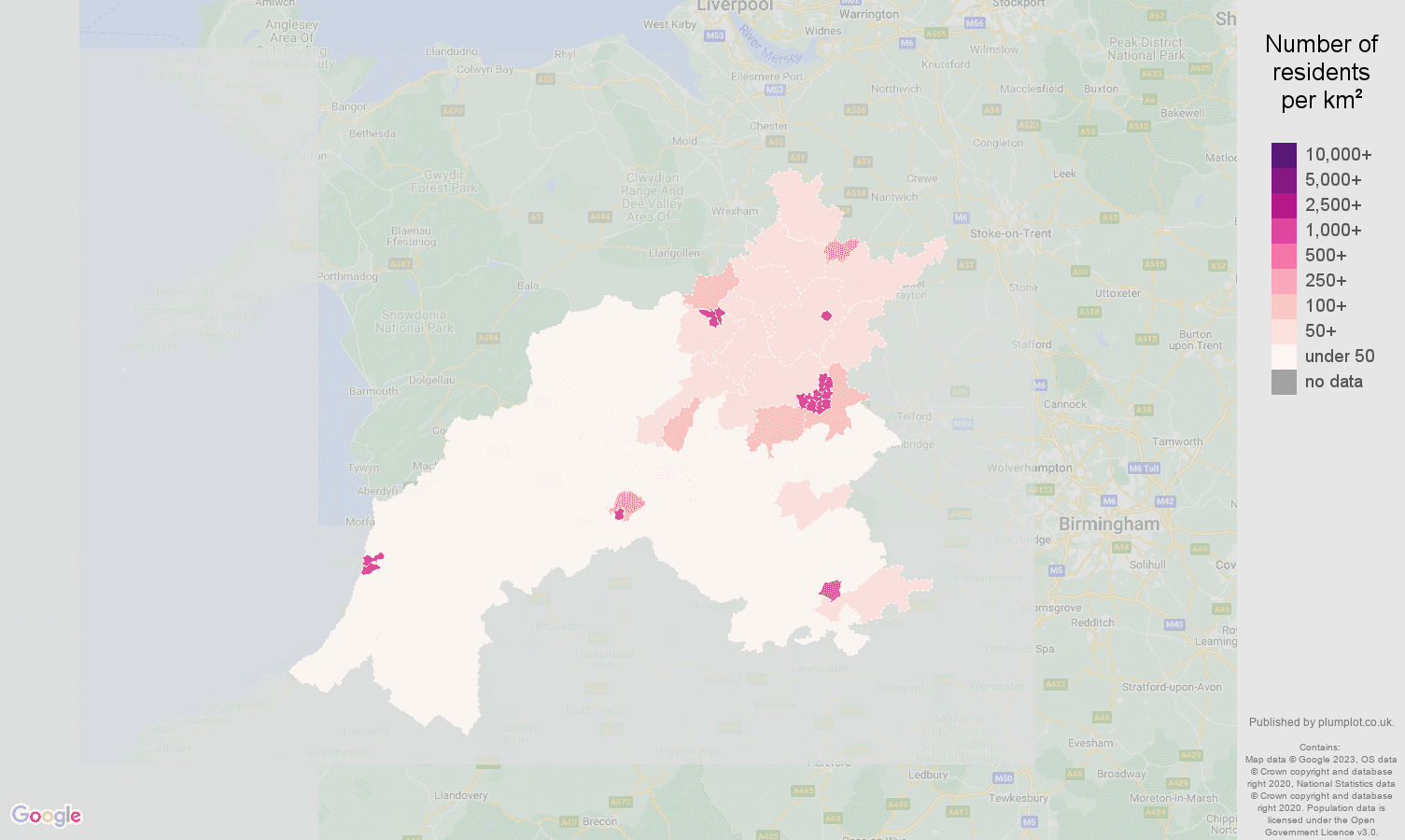This screenshot has height=840, width=1405.
Task: Click the under 50 legend swatch
Action: coord(1284,357)
